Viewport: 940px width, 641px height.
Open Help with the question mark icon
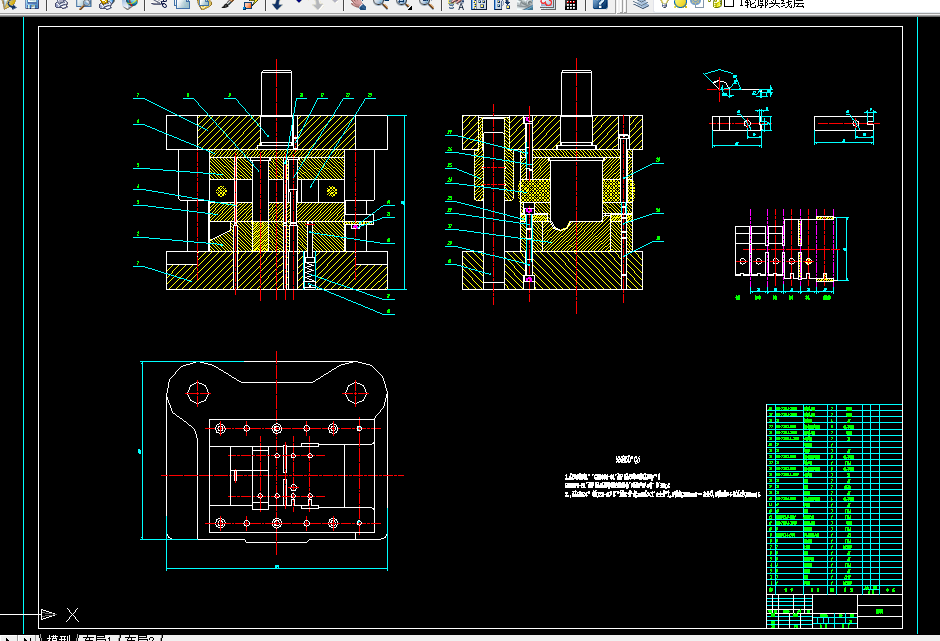click(600, 4)
